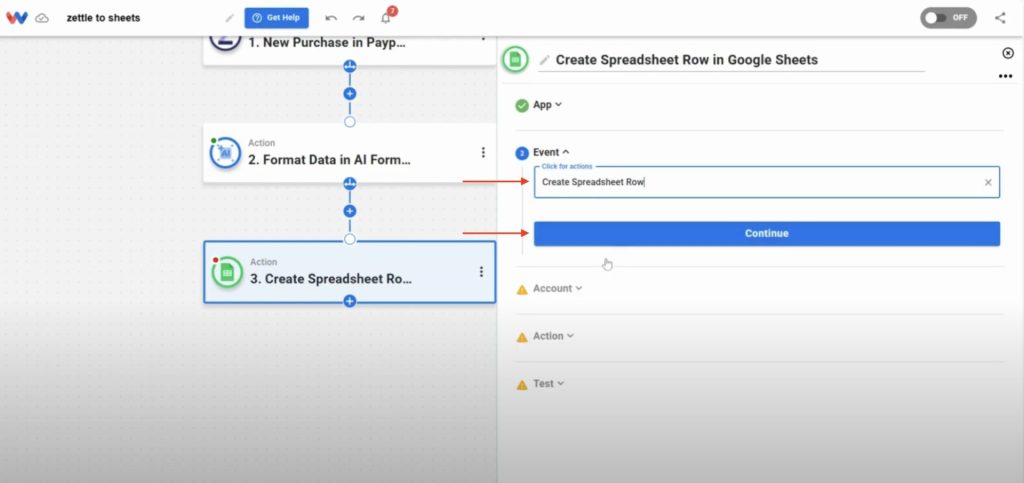Open step 1 New Purchase options menu
The image size is (1024, 483).
point(483,38)
